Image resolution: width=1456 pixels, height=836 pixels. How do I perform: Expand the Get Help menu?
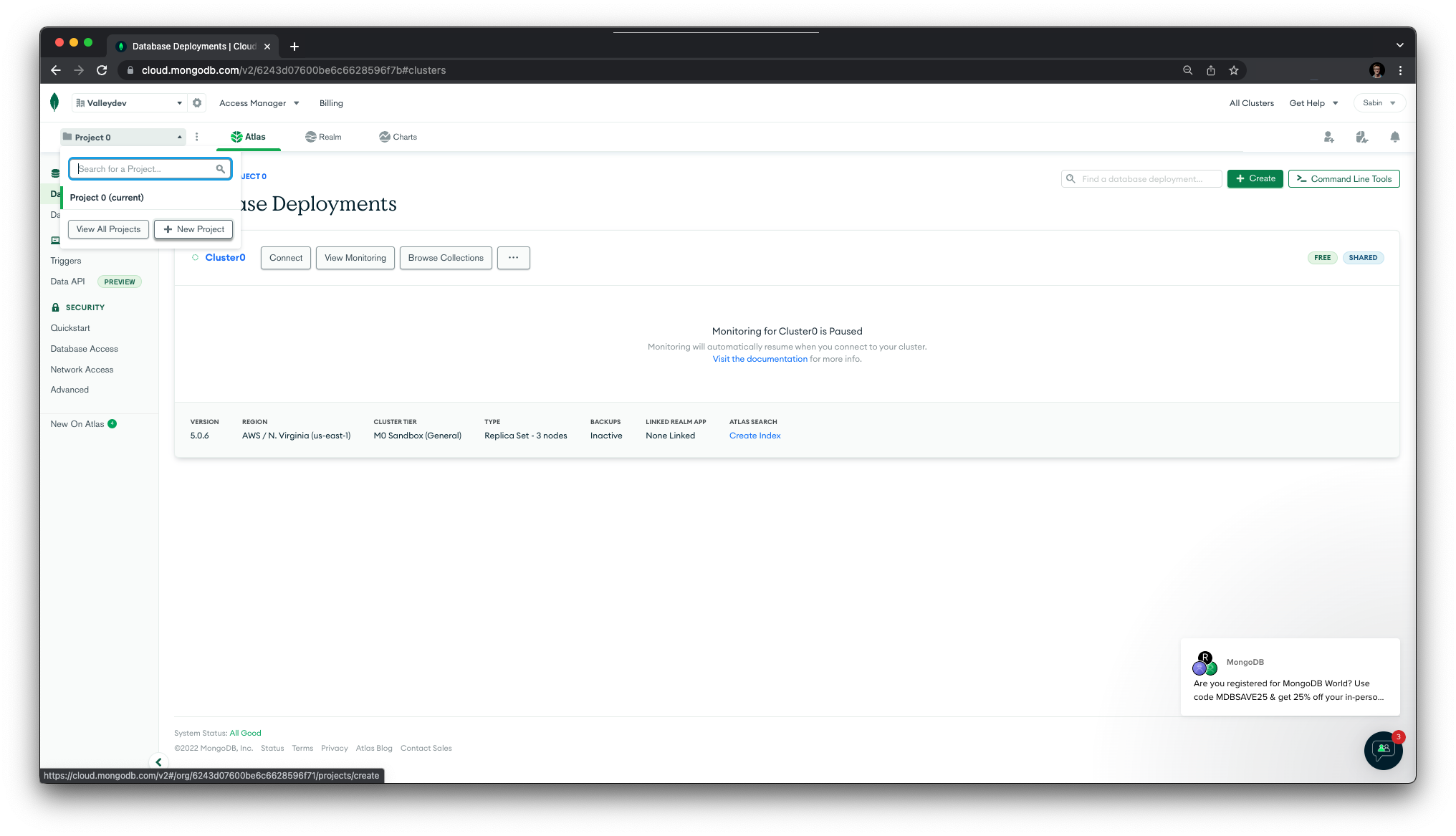1313,103
